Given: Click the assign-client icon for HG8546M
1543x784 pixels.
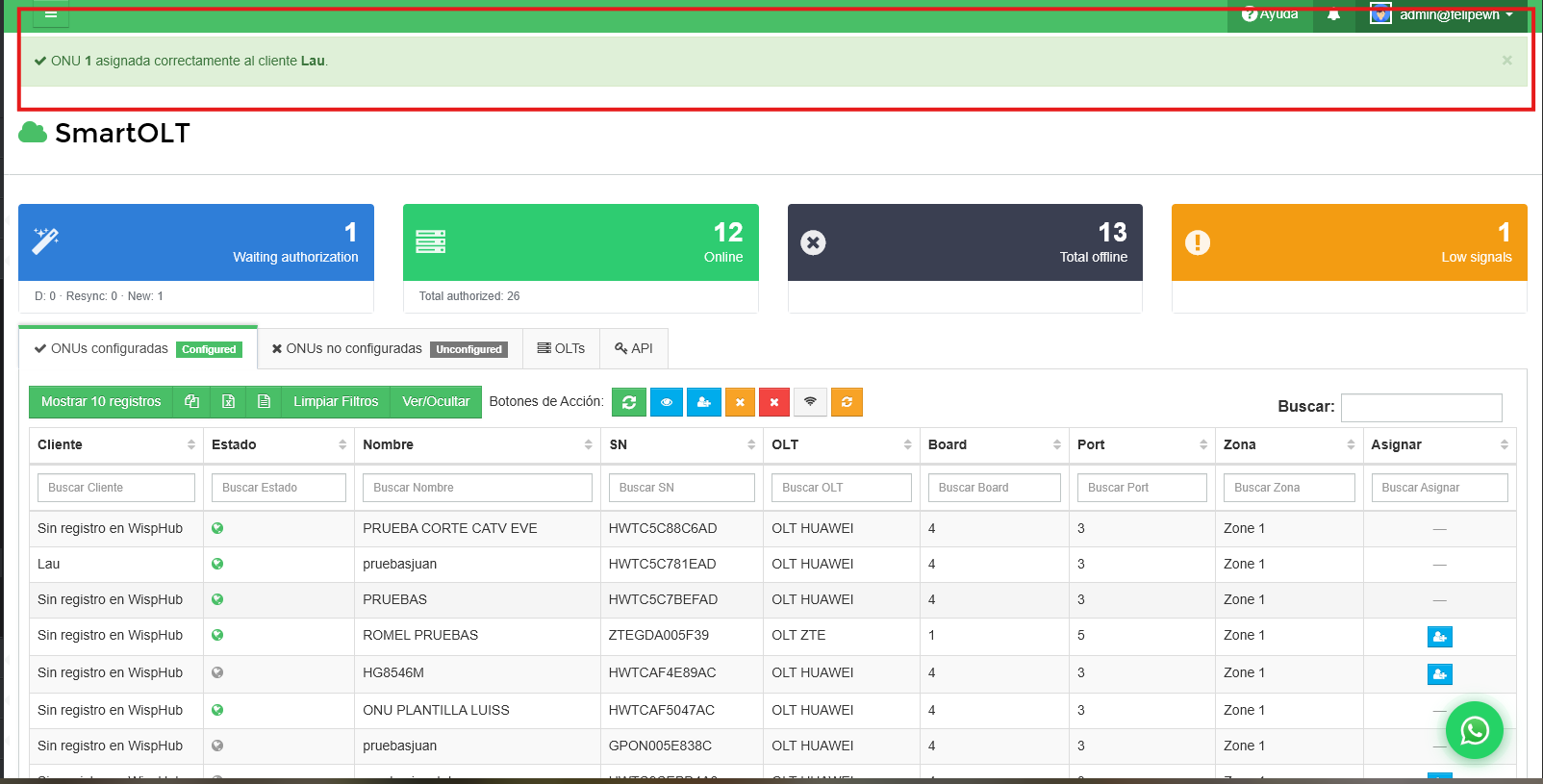Looking at the screenshot, I should pyautogui.click(x=1440, y=674).
